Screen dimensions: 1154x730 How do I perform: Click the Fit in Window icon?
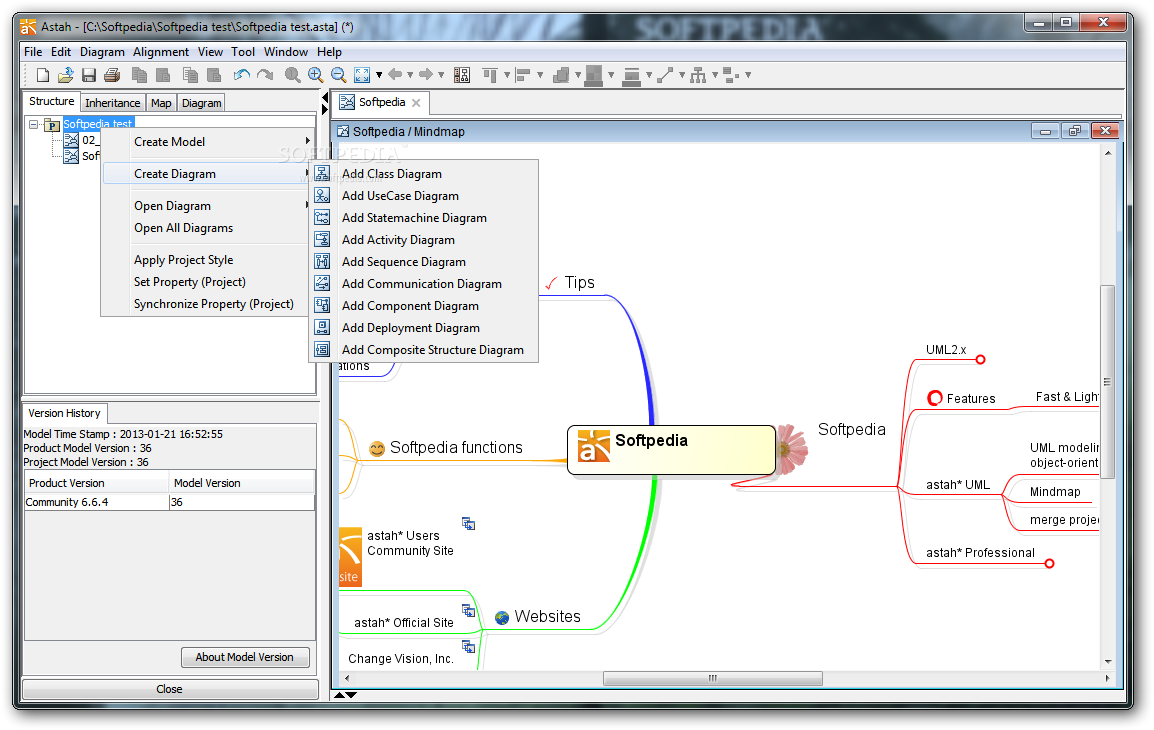(362, 75)
